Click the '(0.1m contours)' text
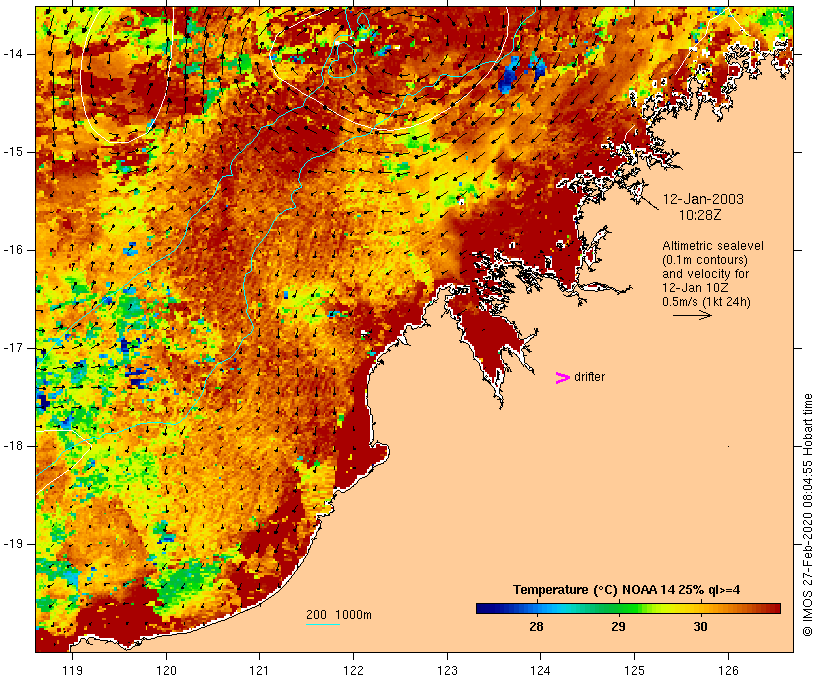The image size is (820, 680). (704, 260)
